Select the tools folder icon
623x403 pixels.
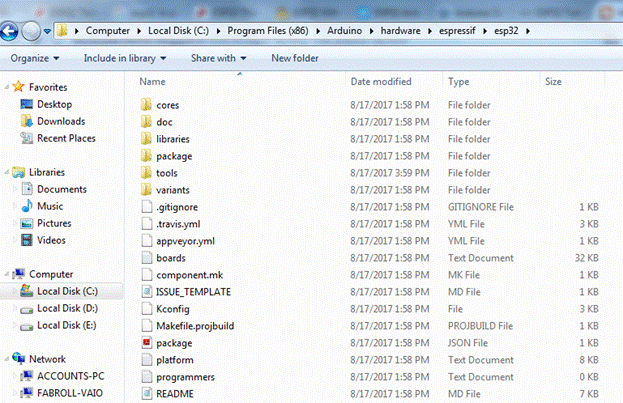point(146,173)
